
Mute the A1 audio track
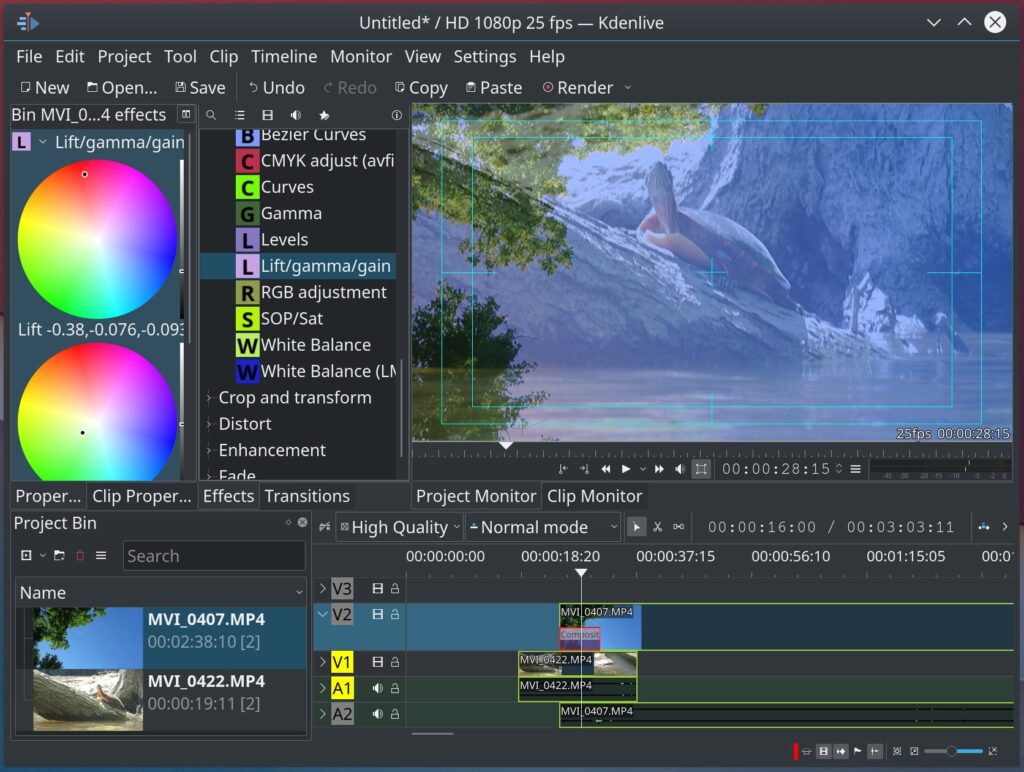[x=378, y=688]
